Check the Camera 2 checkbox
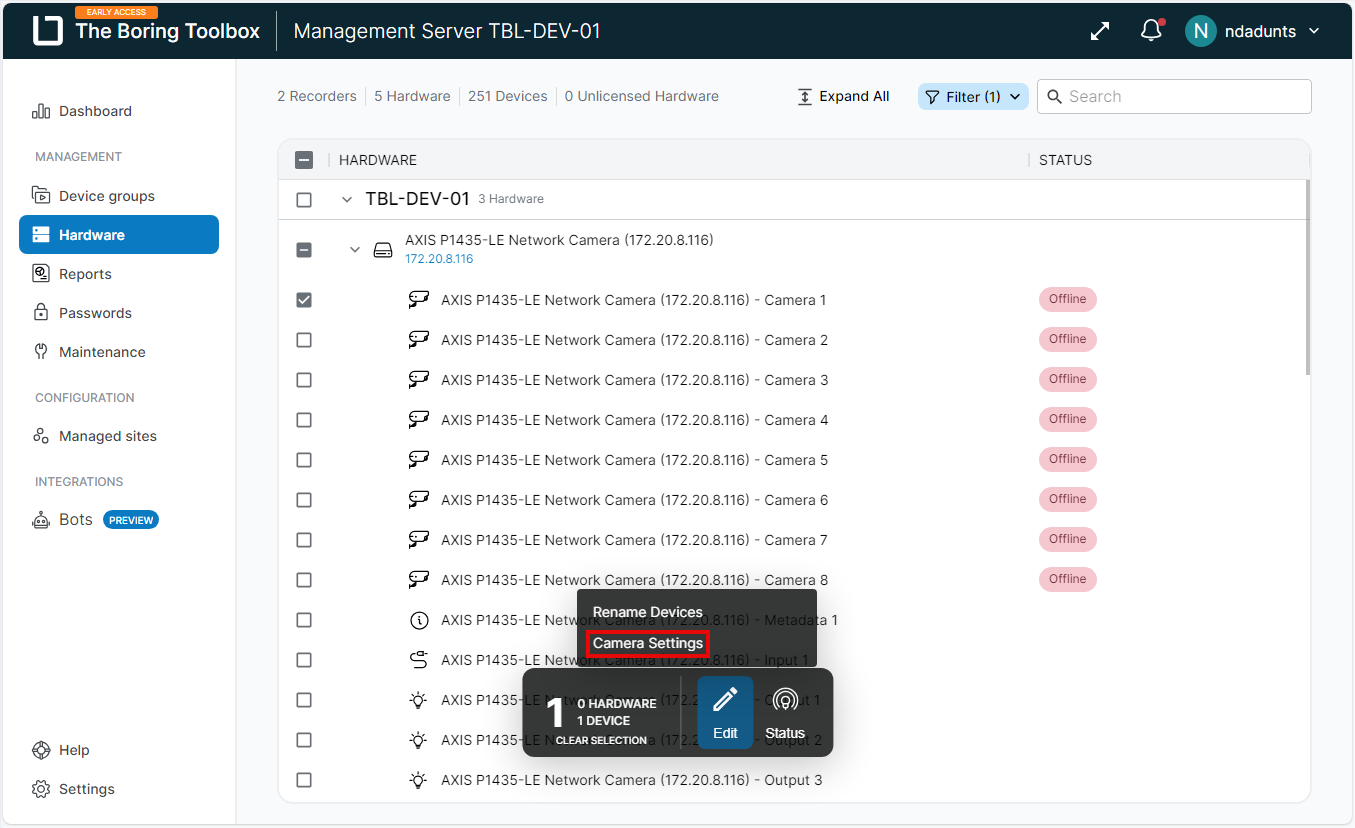Screen dimensions: 1355x828 (x=304, y=340)
